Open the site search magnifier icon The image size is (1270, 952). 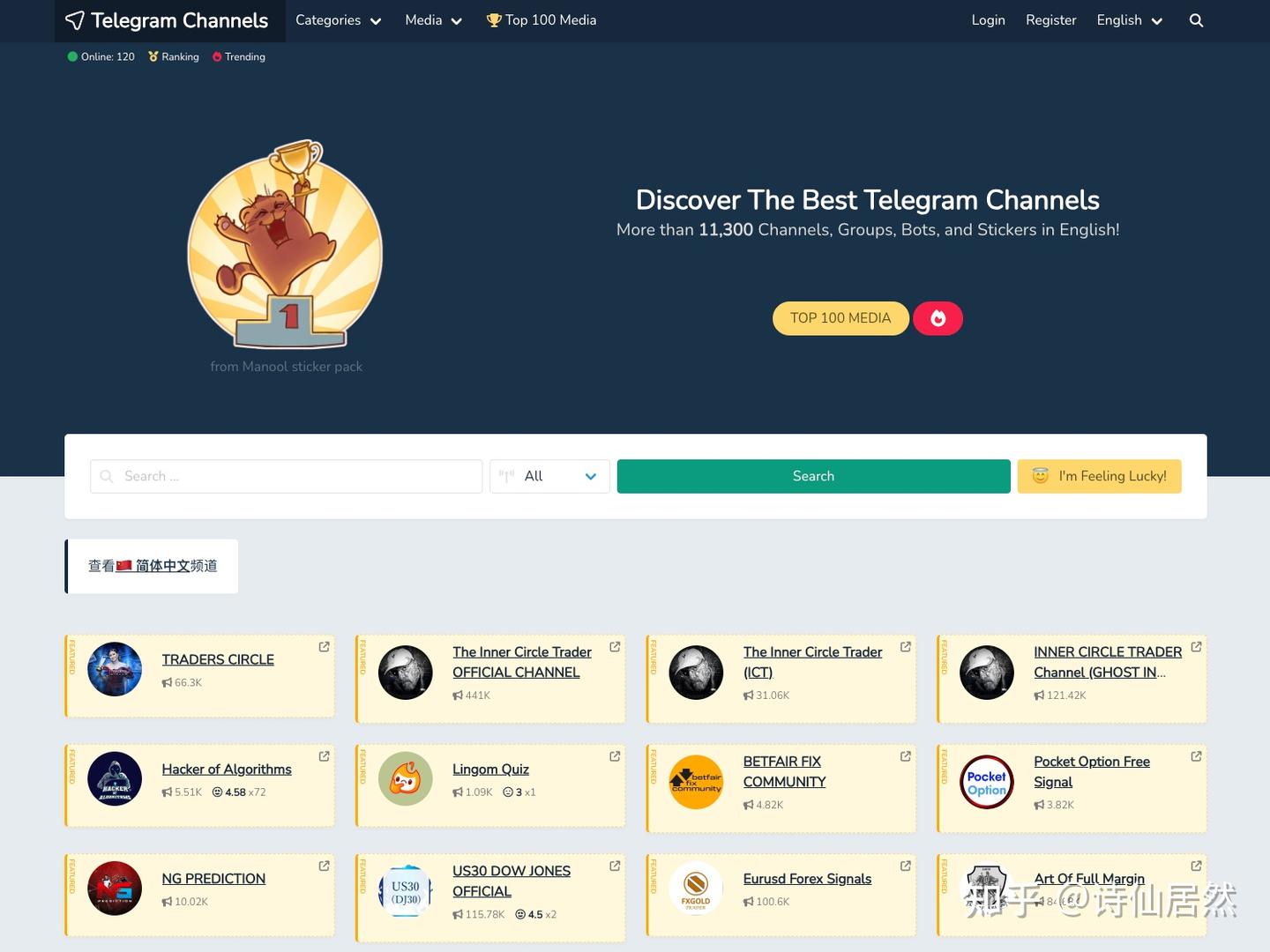click(x=1196, y=20)
